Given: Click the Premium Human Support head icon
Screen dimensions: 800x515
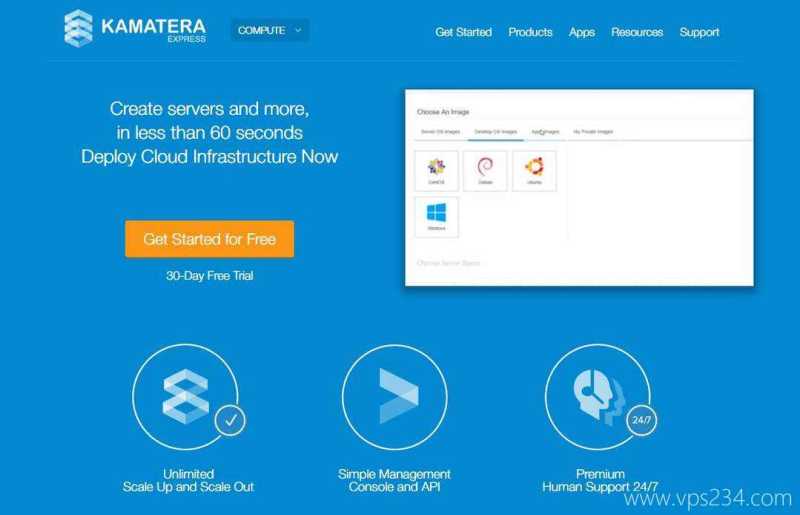Looking at the screenshot, I should 596,395.
